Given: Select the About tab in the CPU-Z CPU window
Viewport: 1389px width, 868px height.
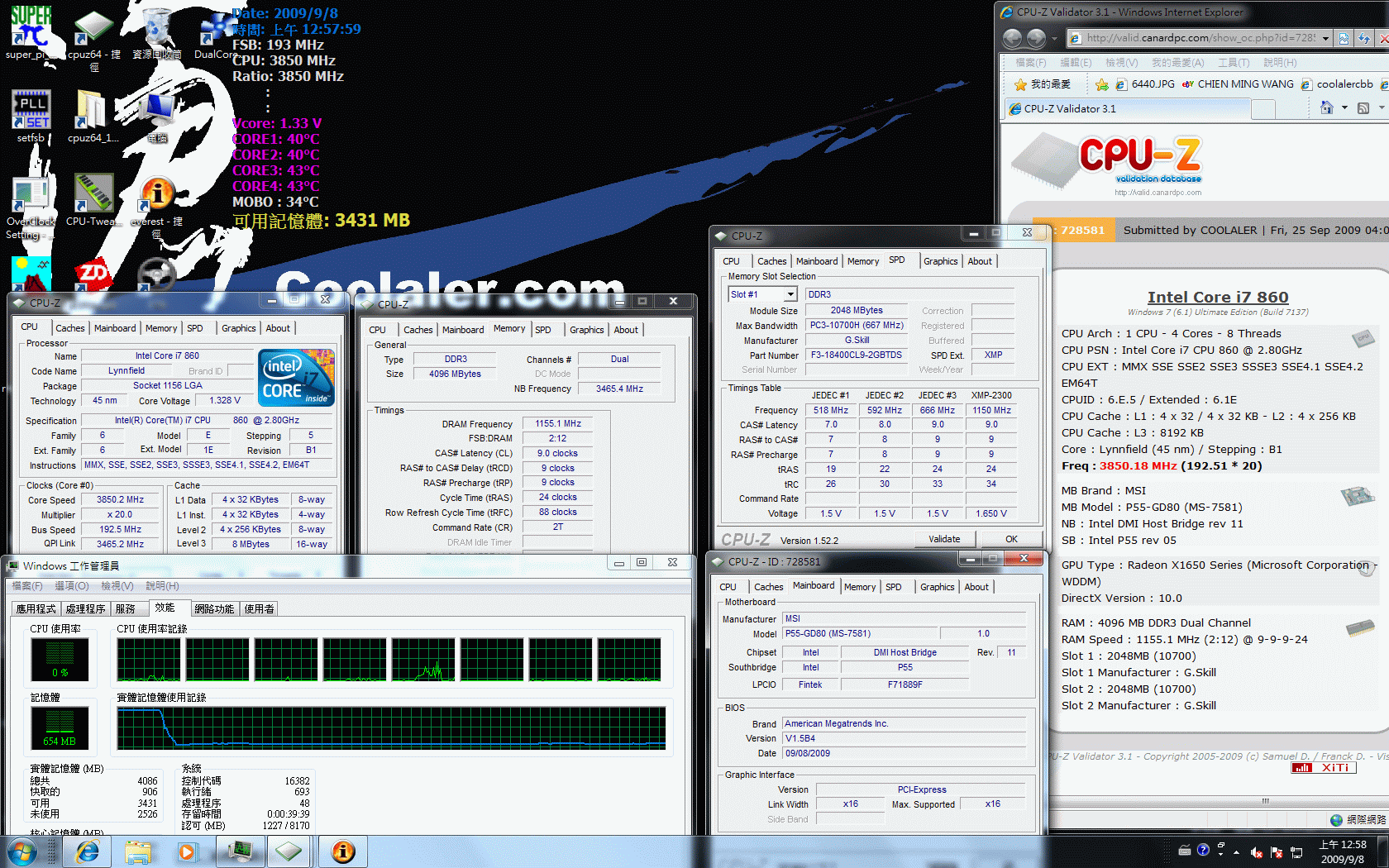Looking at the screenshot, I should (278, 328).
